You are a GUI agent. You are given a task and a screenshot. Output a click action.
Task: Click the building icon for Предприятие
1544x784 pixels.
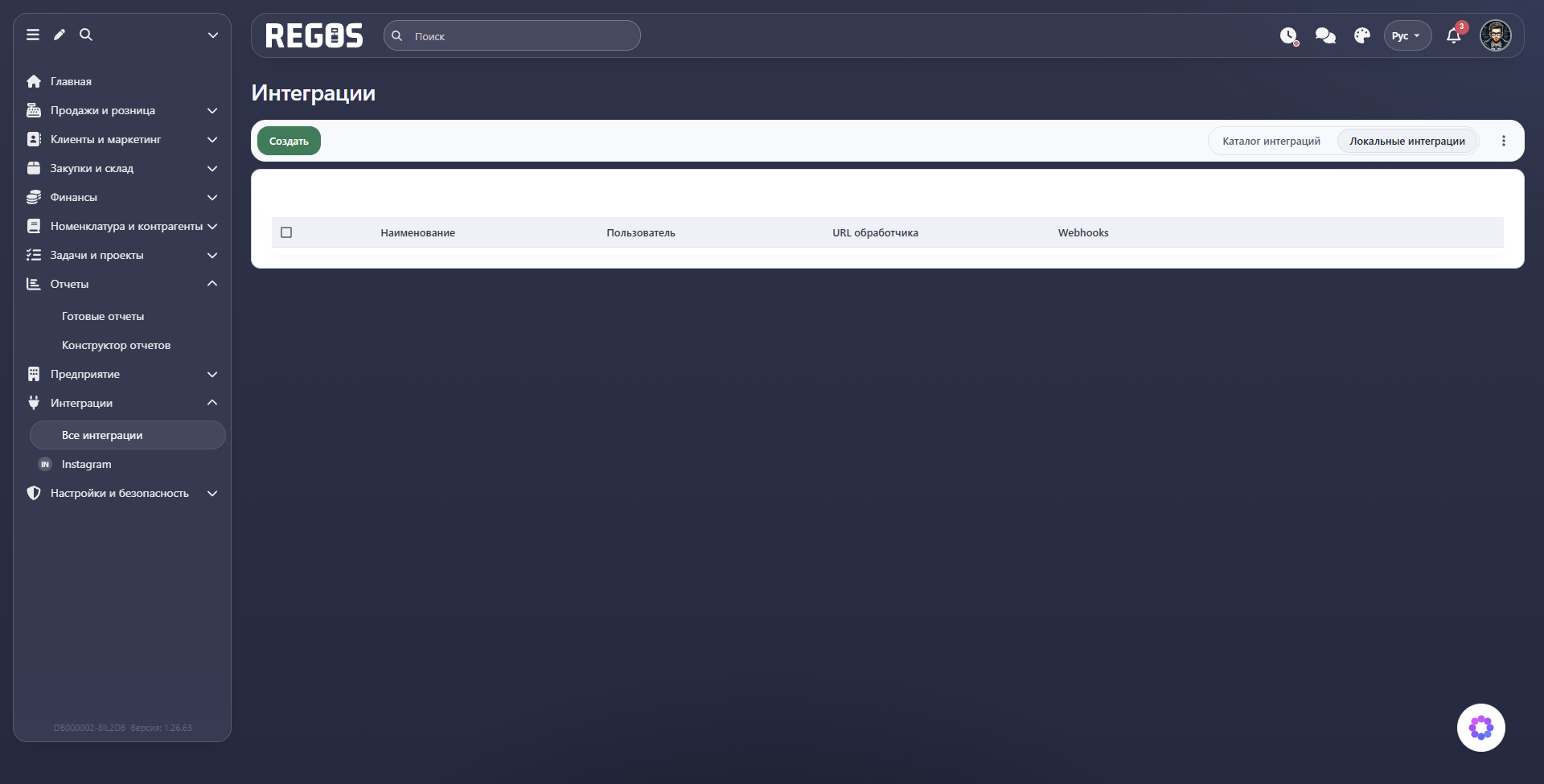34,374
